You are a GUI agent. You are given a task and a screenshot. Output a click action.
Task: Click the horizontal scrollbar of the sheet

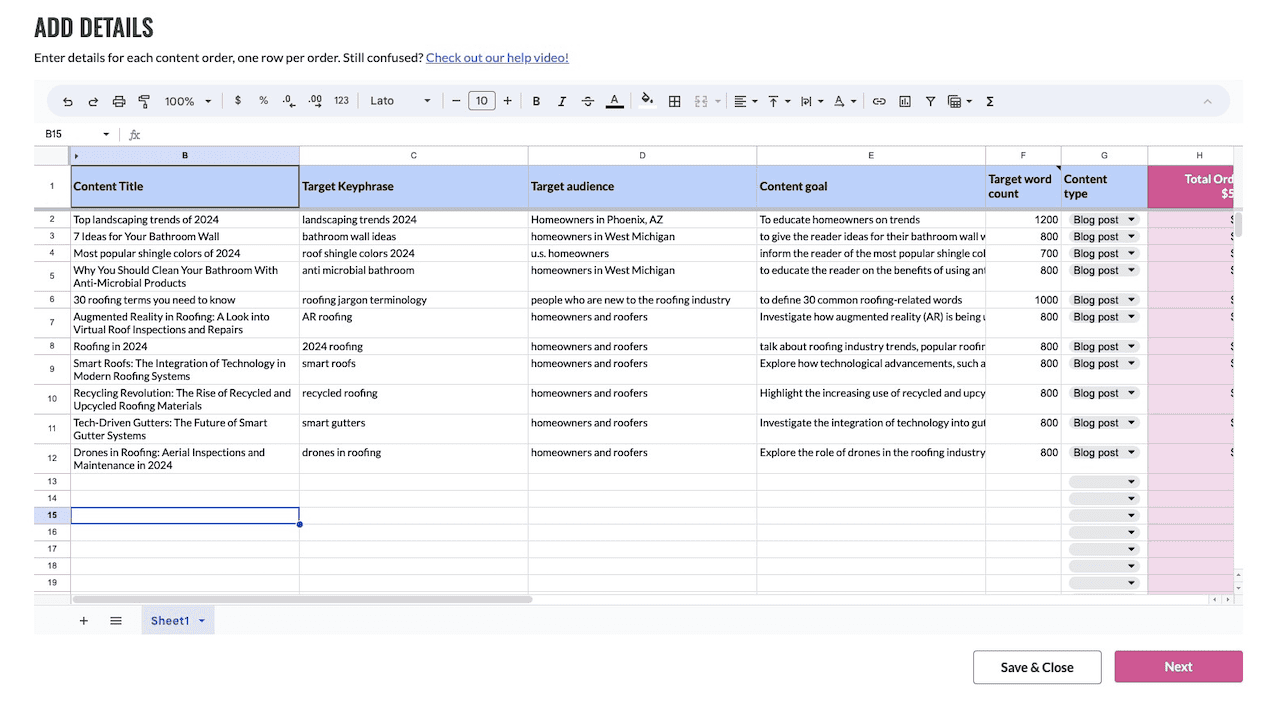302,600
